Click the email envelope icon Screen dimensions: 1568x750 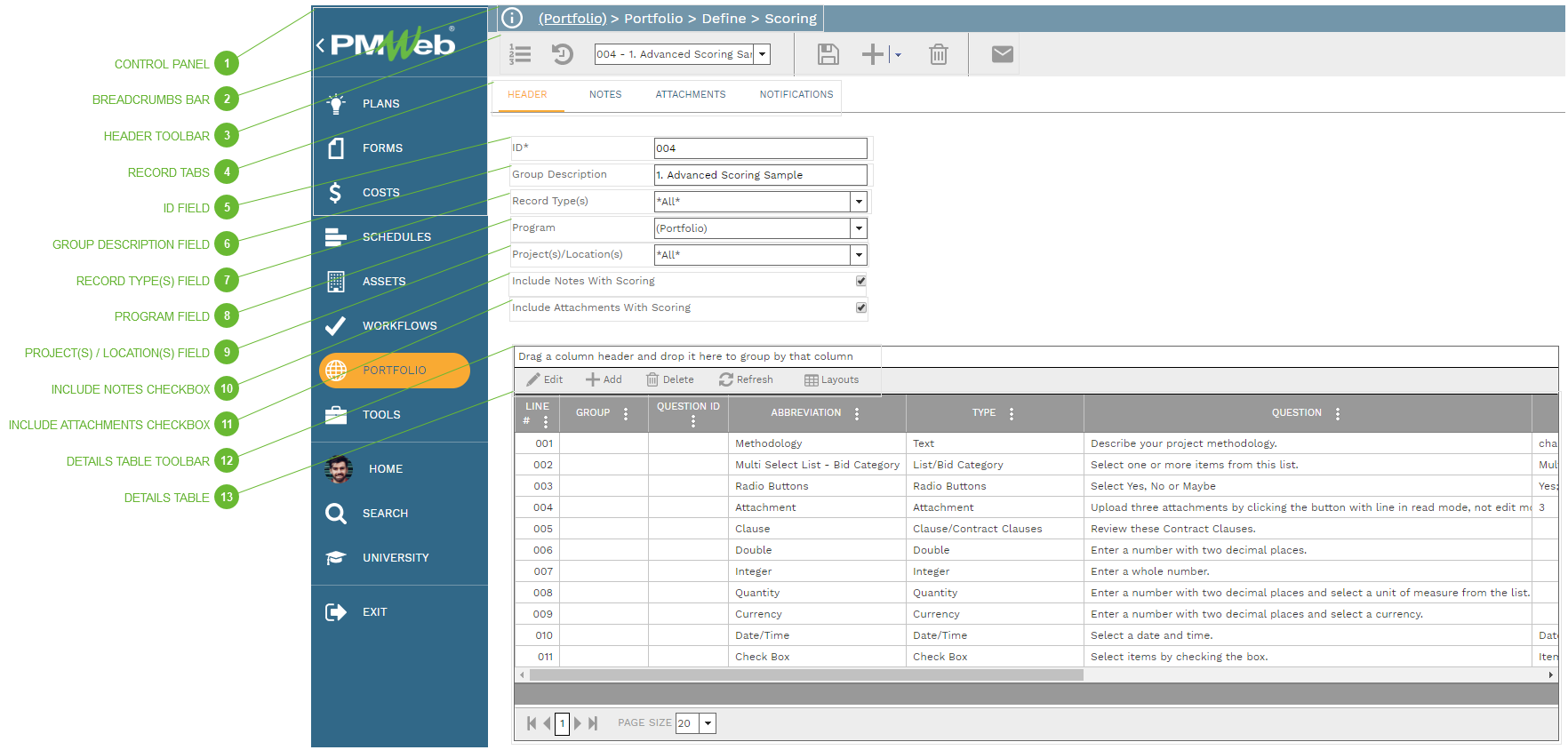[1002, 54]
